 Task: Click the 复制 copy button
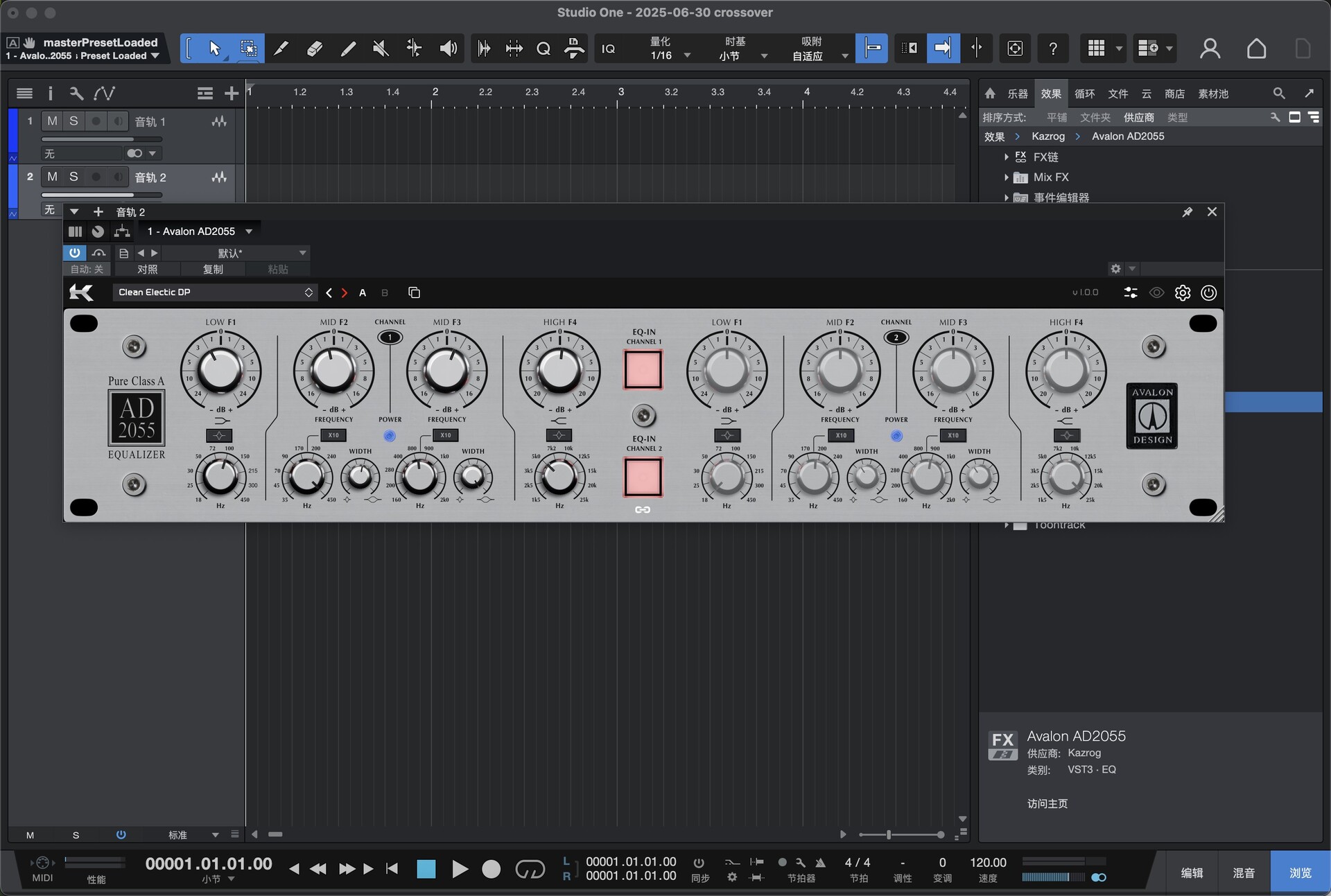pos(213,269)
